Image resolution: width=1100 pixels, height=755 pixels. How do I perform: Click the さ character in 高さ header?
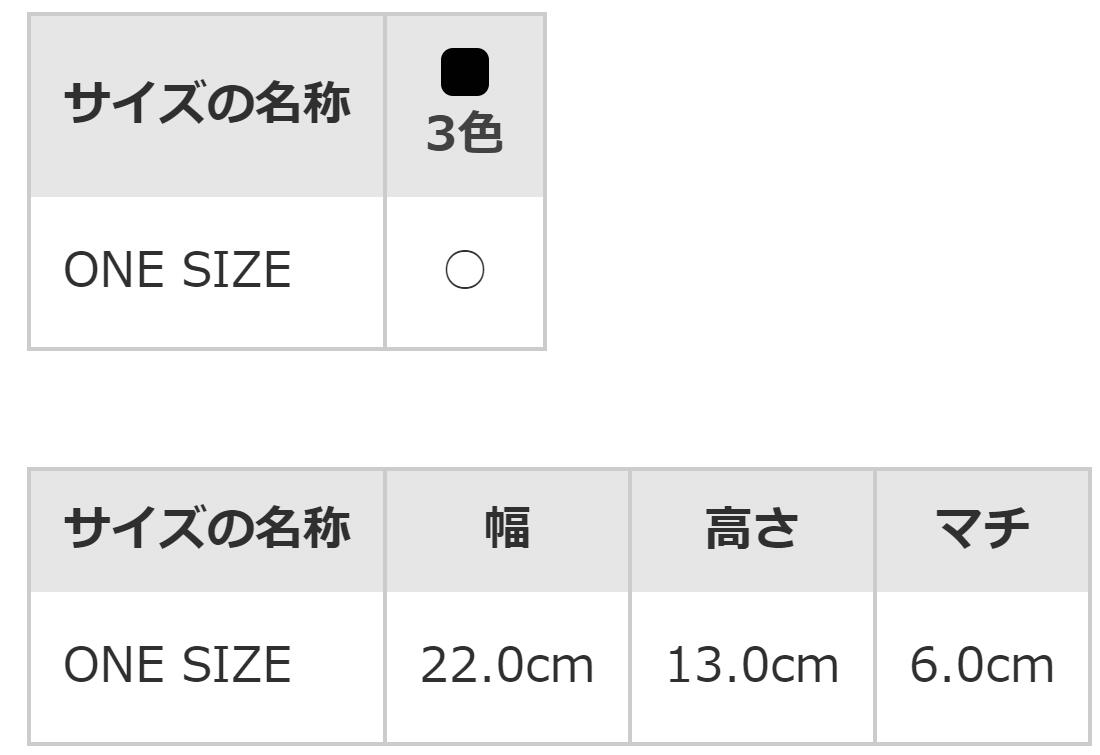click(x=776, y=528)
